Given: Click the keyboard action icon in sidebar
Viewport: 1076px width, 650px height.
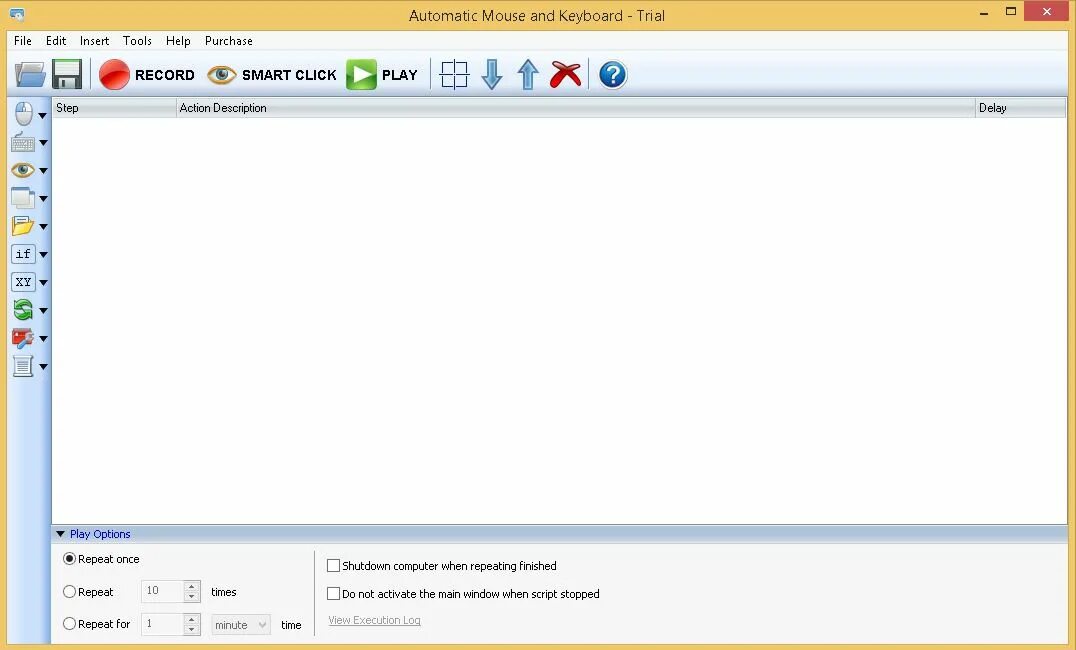Looking at the screenshot, I should pos(23,142).
